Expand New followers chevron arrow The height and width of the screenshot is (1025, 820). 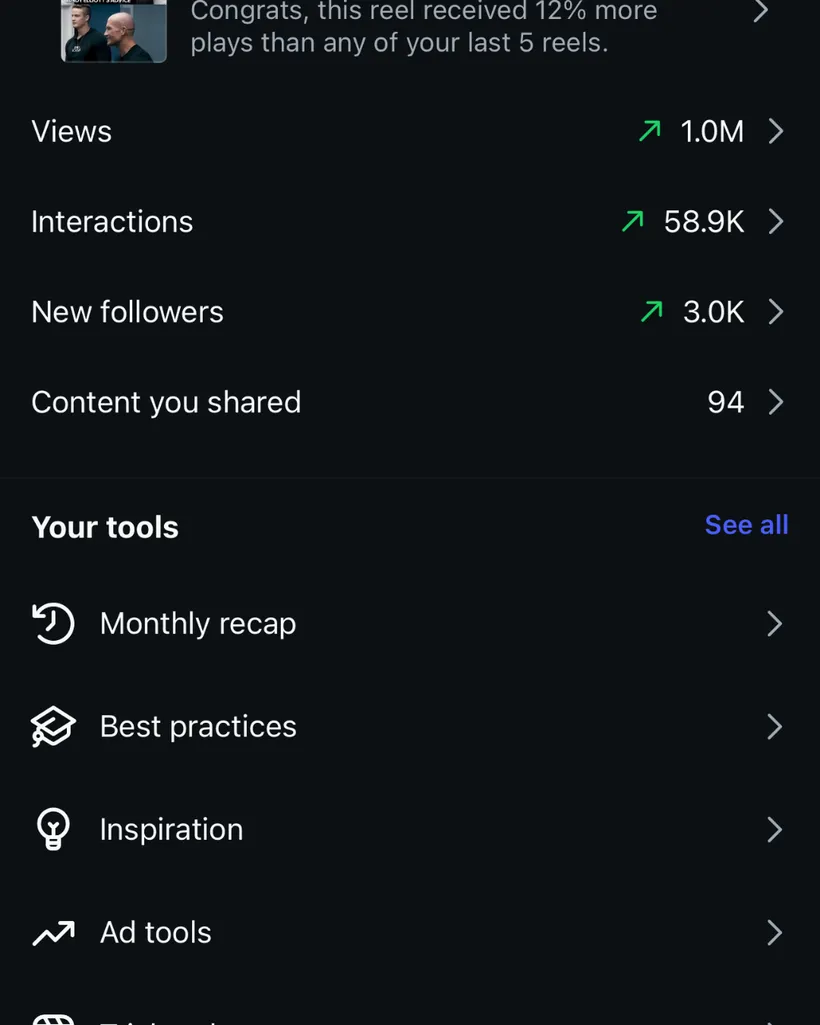point(776,311)
